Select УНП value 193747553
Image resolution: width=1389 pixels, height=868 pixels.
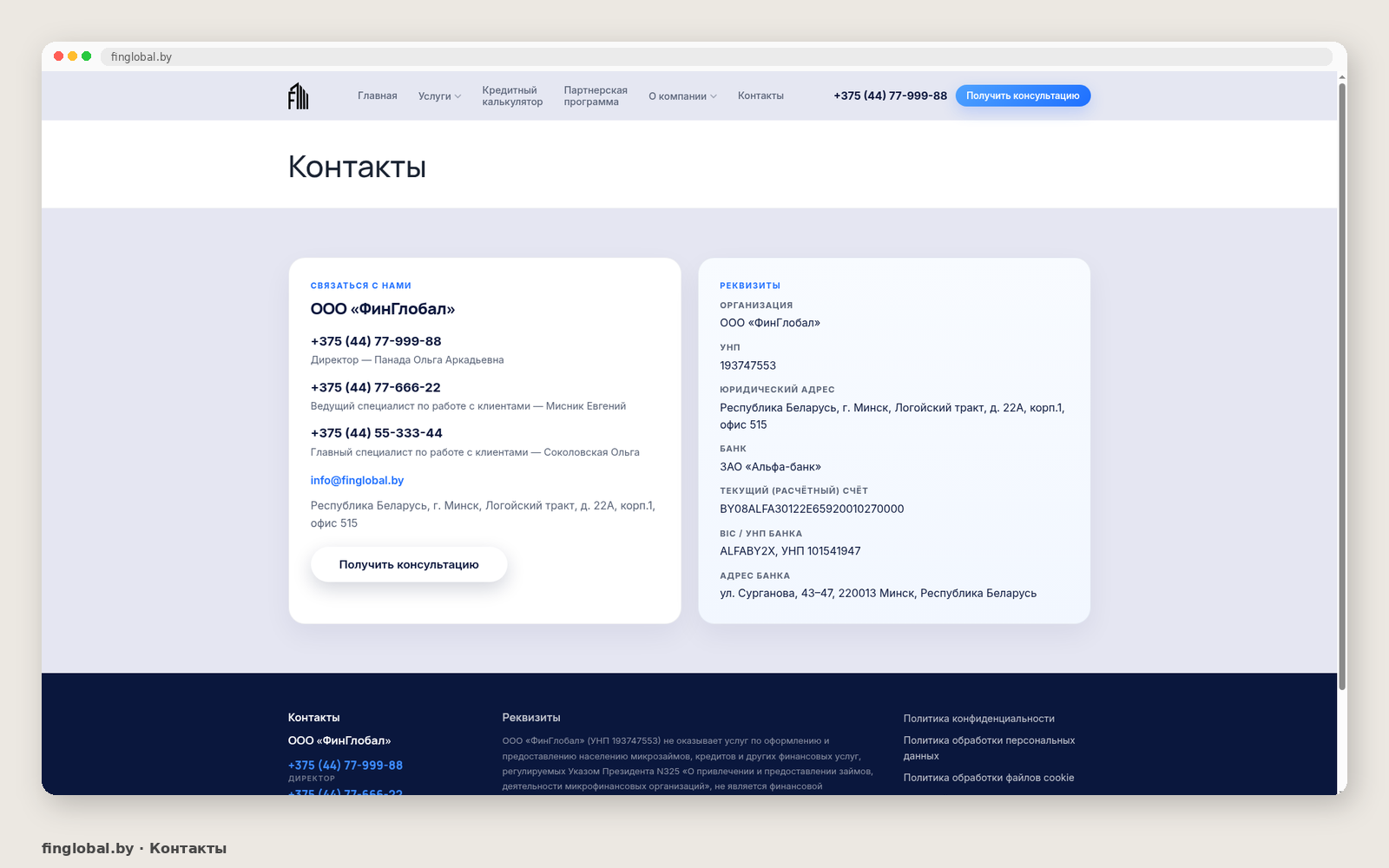pyautogui.click(x=747, y=365)
